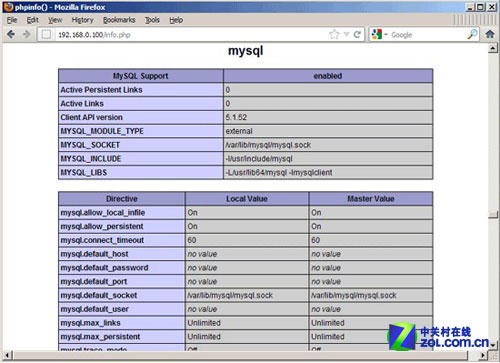This screenshot has width=500, height=363.
Task: Click the mysql.max_persistent directive
Action: pyautogui.click(x=100, y=337)
